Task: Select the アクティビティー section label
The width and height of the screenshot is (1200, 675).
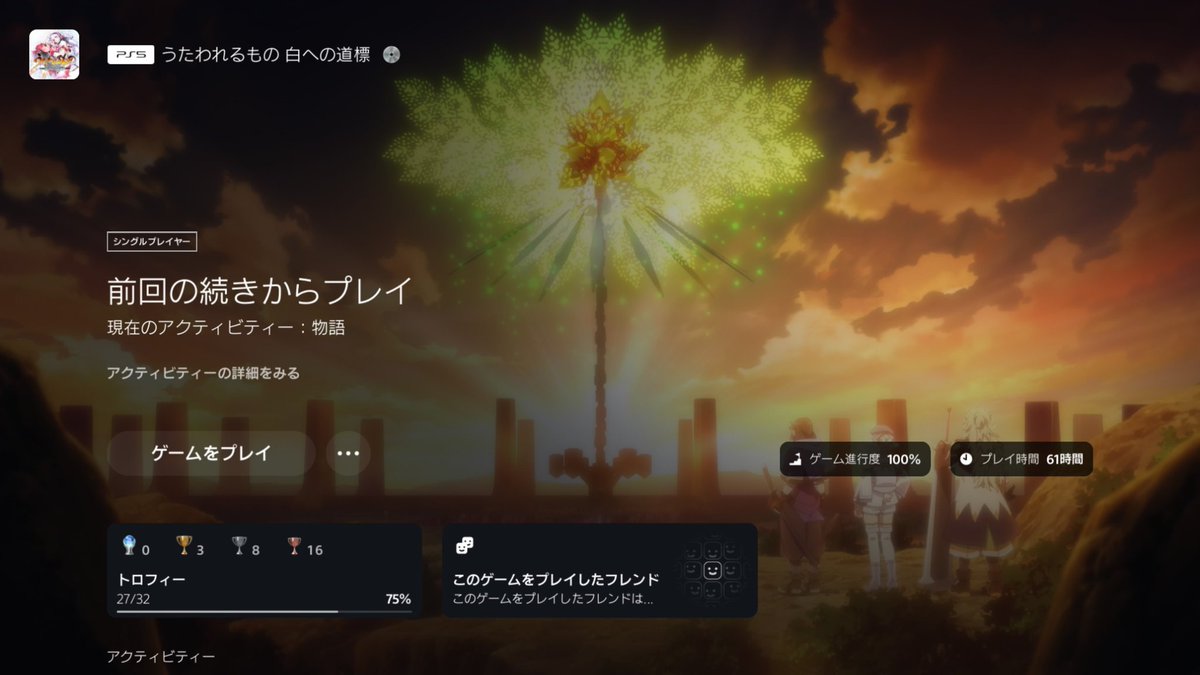Action: (x=161, y=656)
